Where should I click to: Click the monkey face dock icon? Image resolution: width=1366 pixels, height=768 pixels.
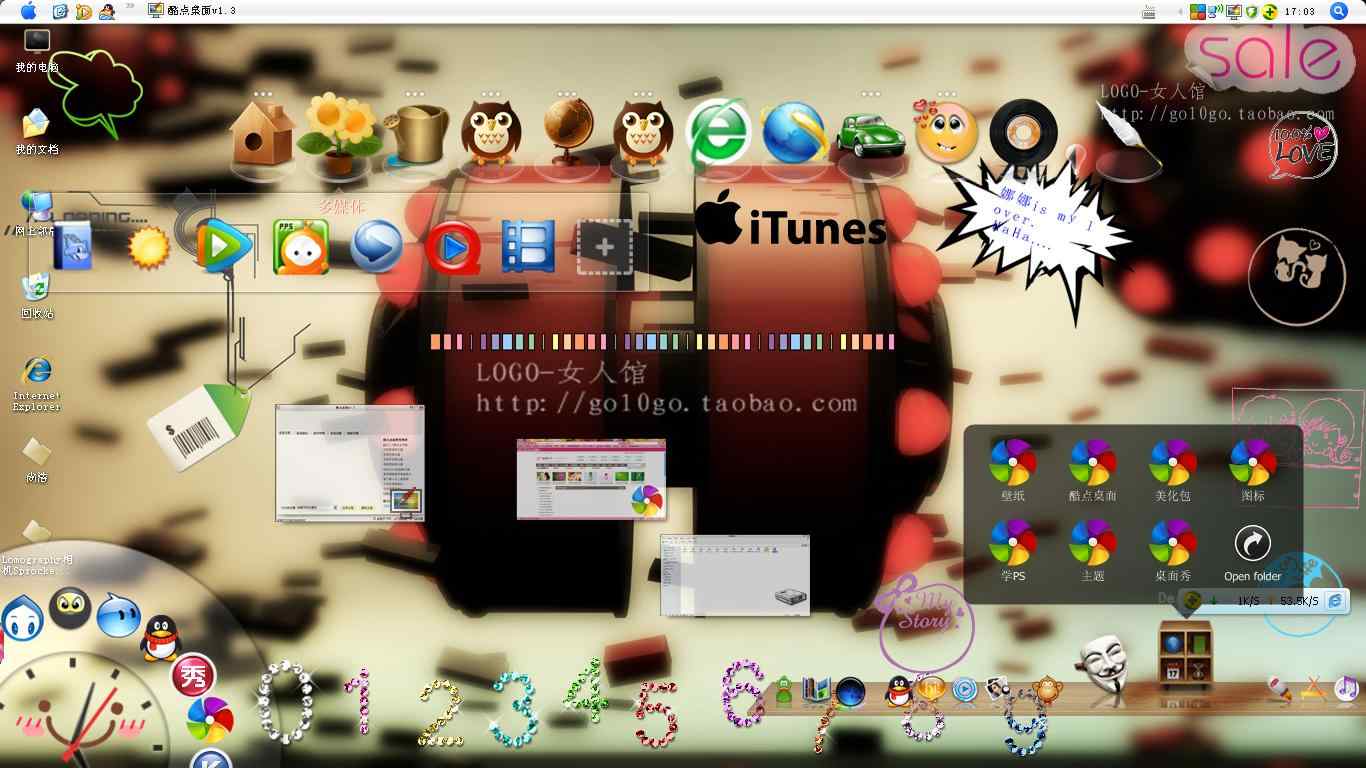1047,688
